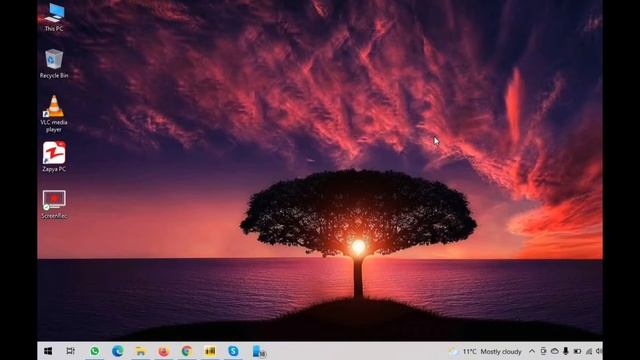Open the Windows Start menu
The height and width of the screenshot is (360, 640).
coord(48,351)
